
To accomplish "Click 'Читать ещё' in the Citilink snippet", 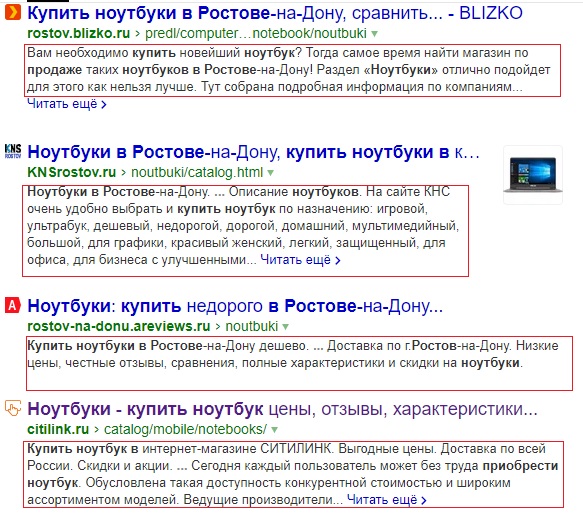I will click(387, 500).
